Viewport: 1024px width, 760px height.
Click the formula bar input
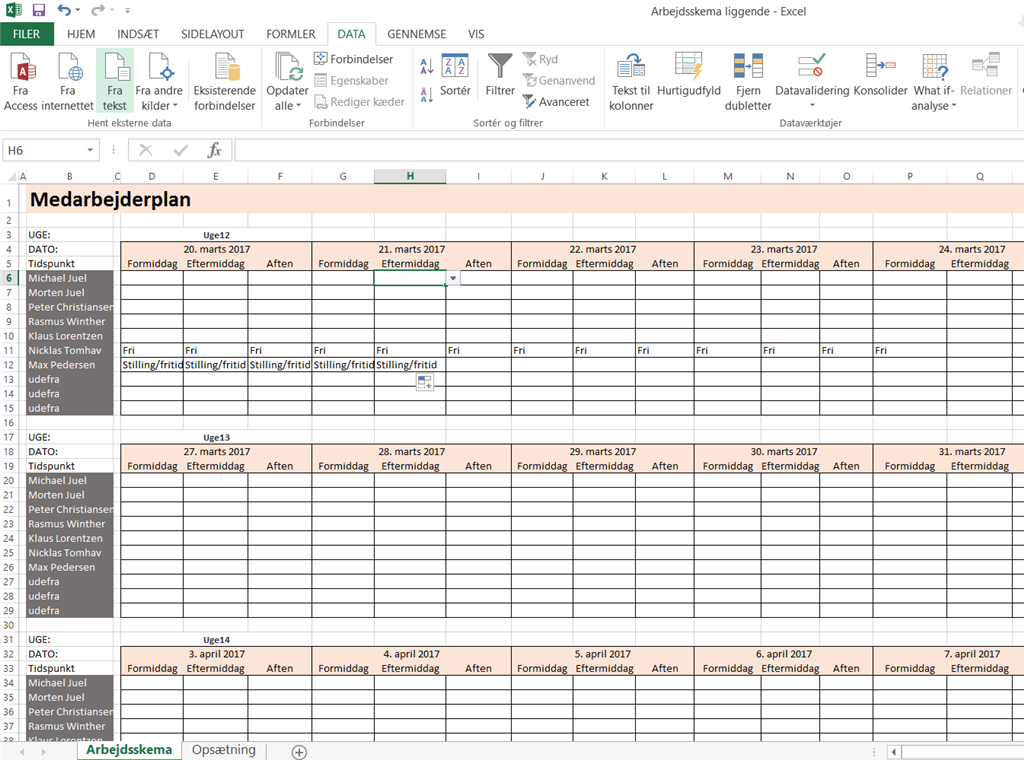627,151
